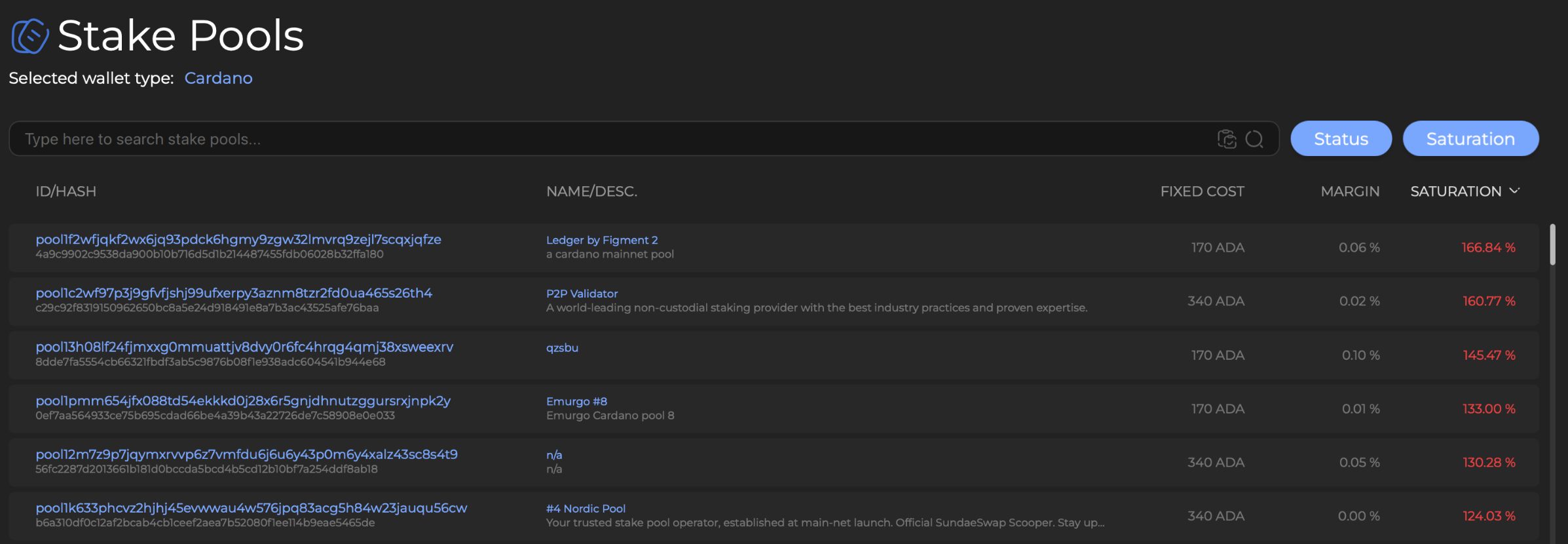The width and height of the screenshot is (1568, 544).
Task: Click 170 ADA cost in qzsbu row
Action: tap(1218, 355)
